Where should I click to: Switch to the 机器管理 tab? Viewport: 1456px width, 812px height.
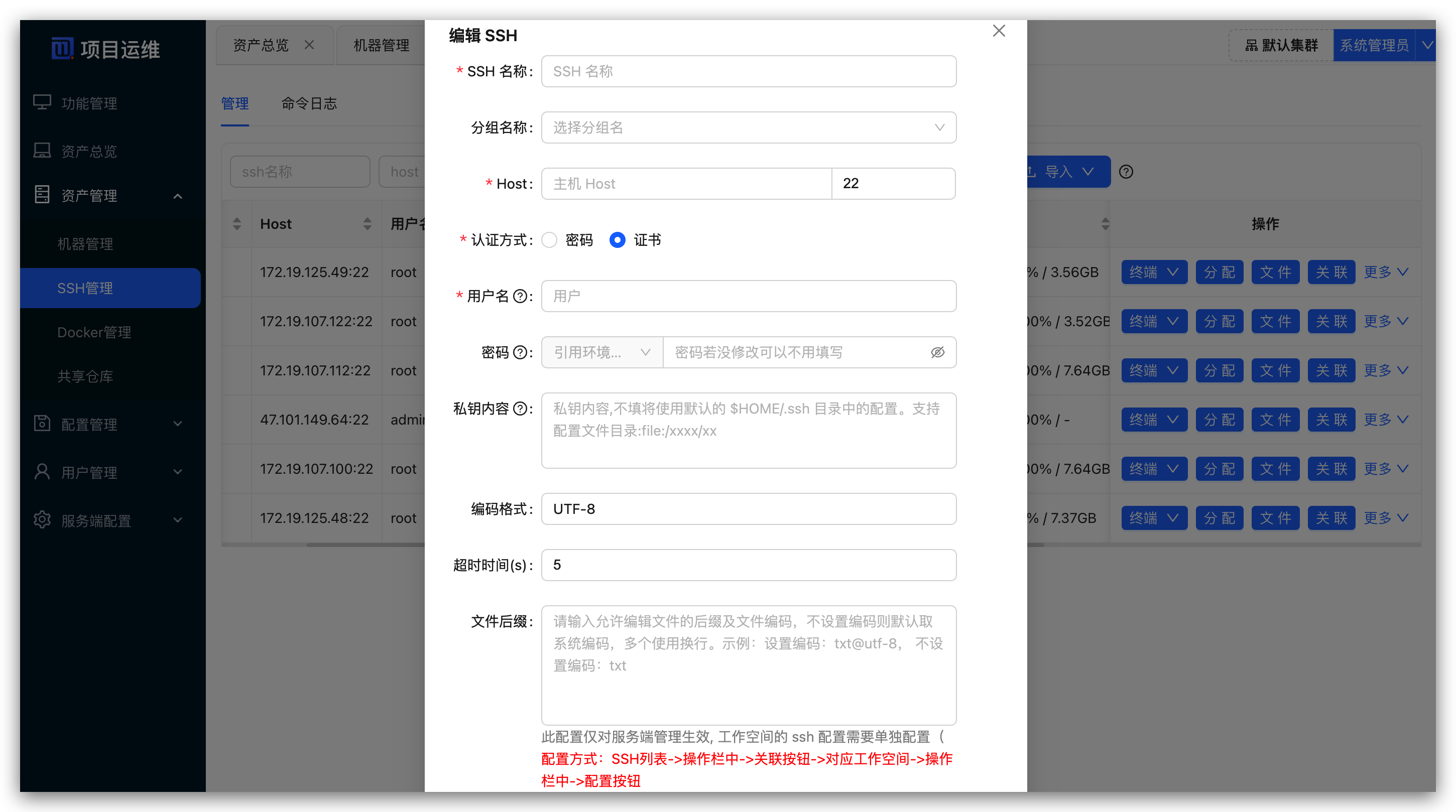381,45
